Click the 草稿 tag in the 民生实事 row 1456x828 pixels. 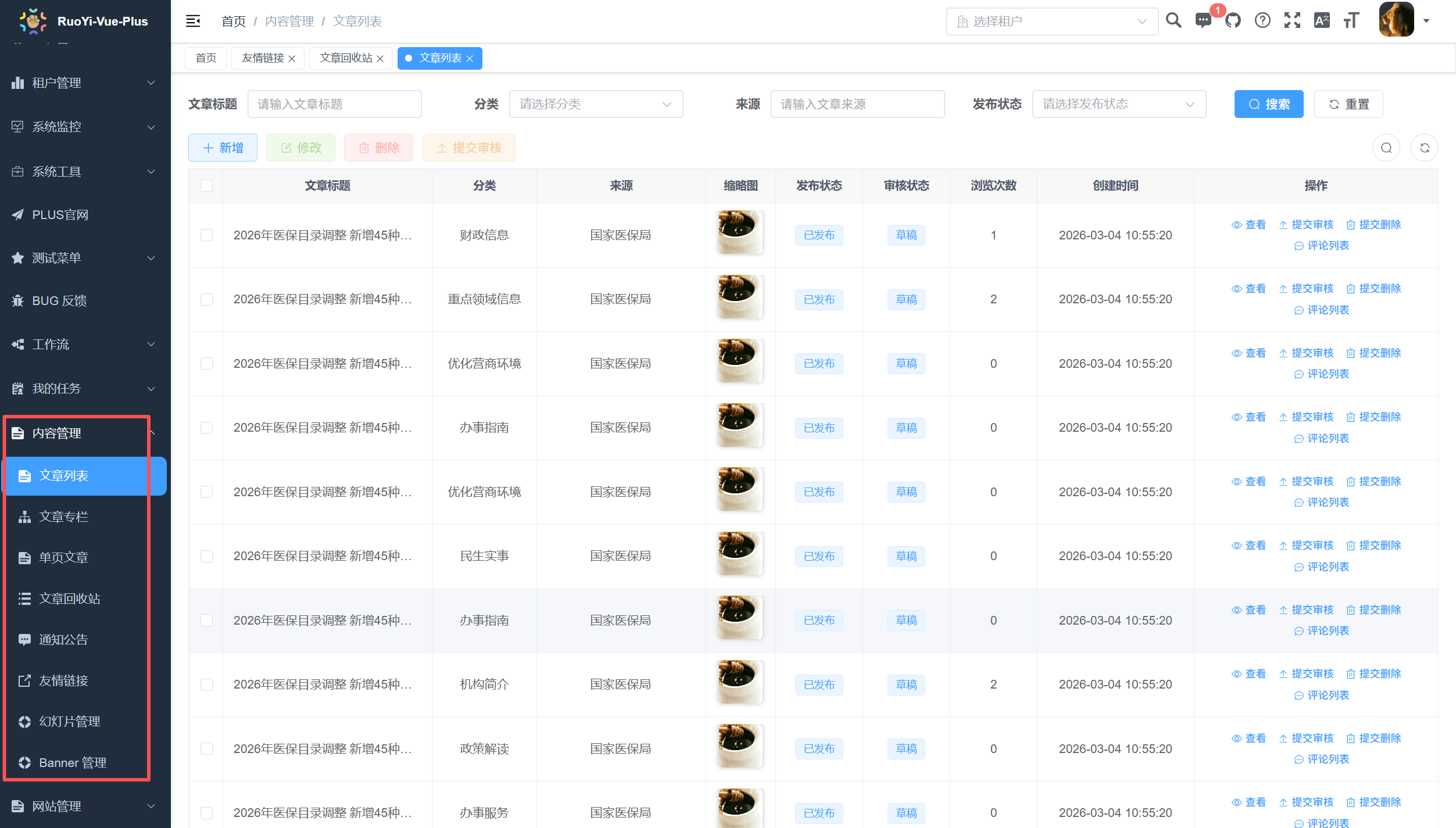[x=906, y=556]
